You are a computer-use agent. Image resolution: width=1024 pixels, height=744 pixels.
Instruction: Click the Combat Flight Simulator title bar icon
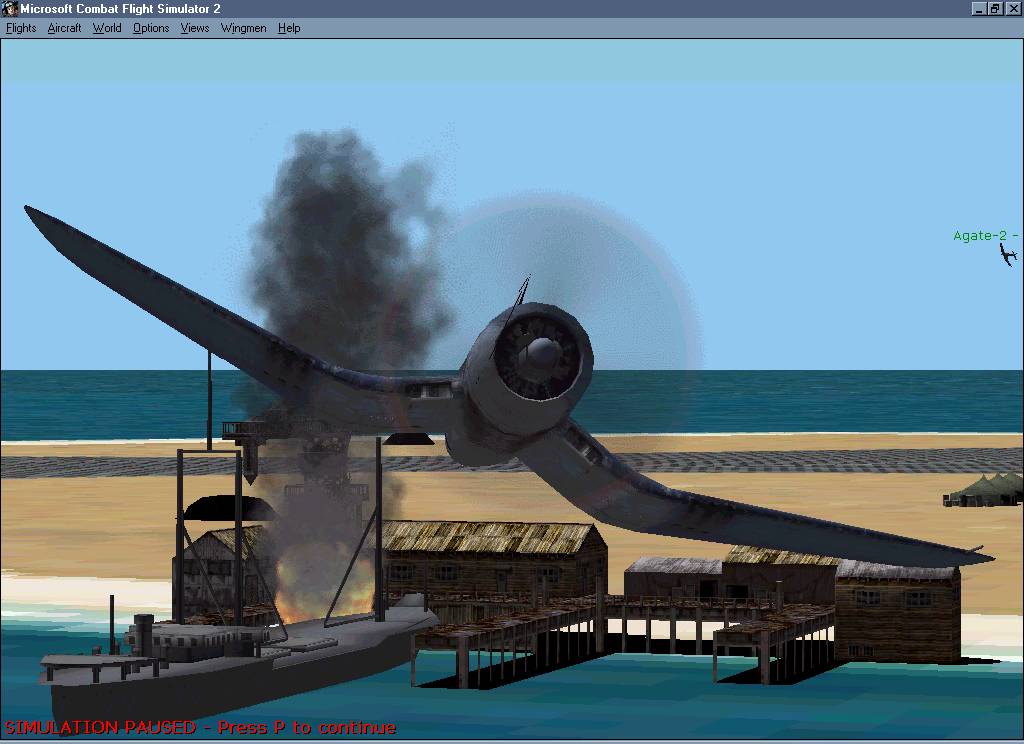pos(10,9)
